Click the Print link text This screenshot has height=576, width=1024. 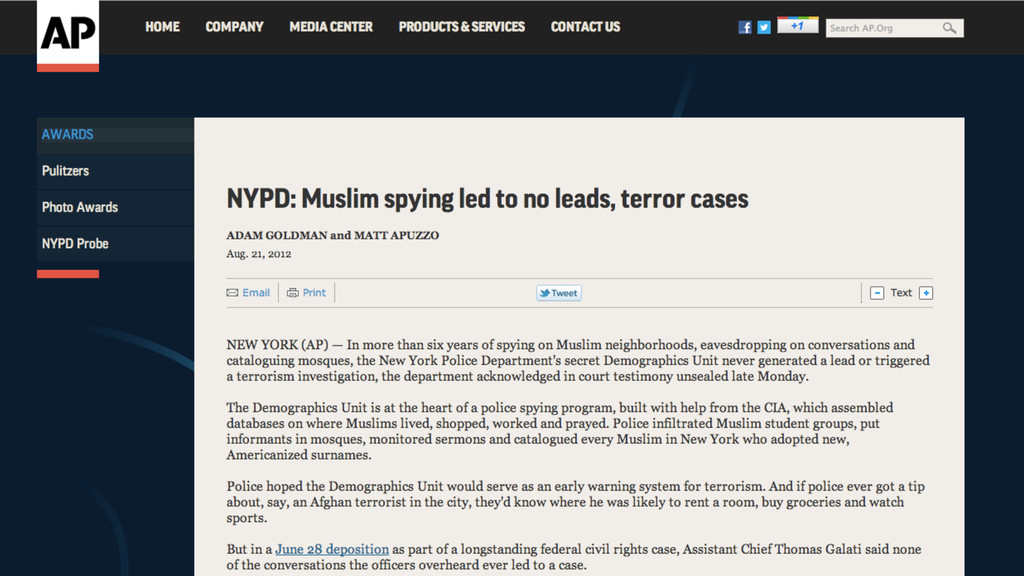pyautogui.click(x=314, y=293)
